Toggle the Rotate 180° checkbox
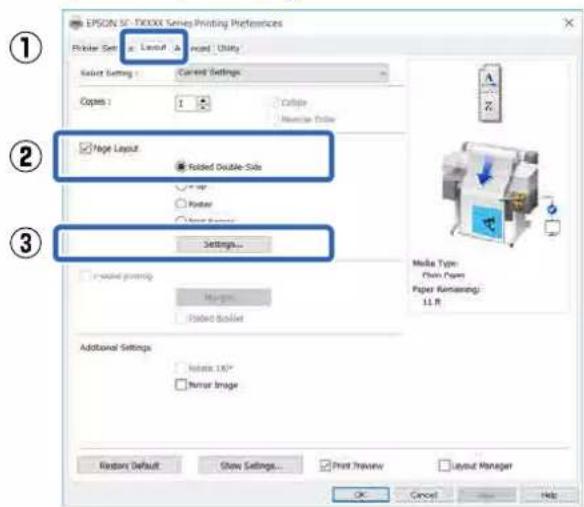Screen dimensions: 584x507 coord(181,368)
